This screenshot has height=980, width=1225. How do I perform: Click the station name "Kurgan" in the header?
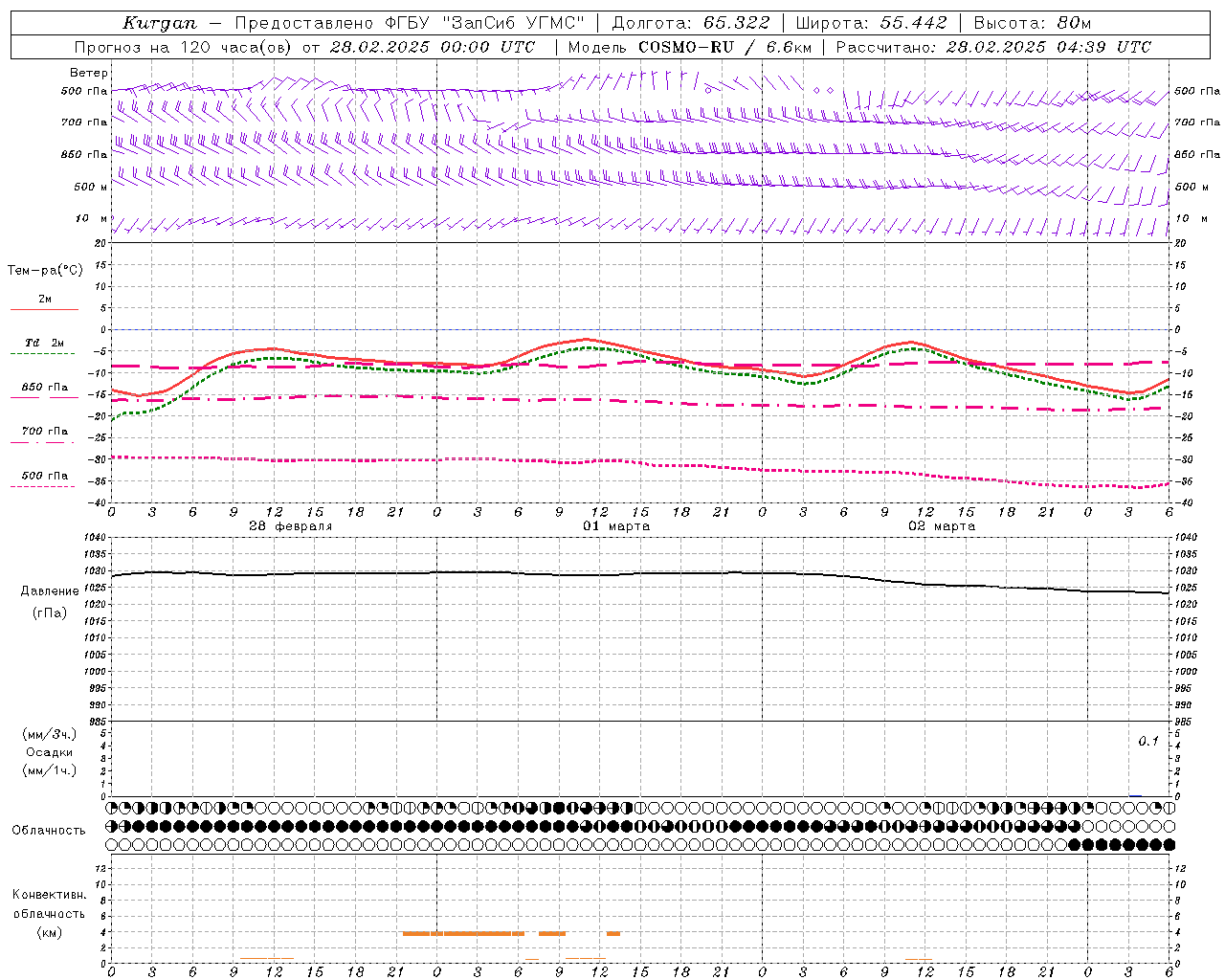[x=160, y=23]
